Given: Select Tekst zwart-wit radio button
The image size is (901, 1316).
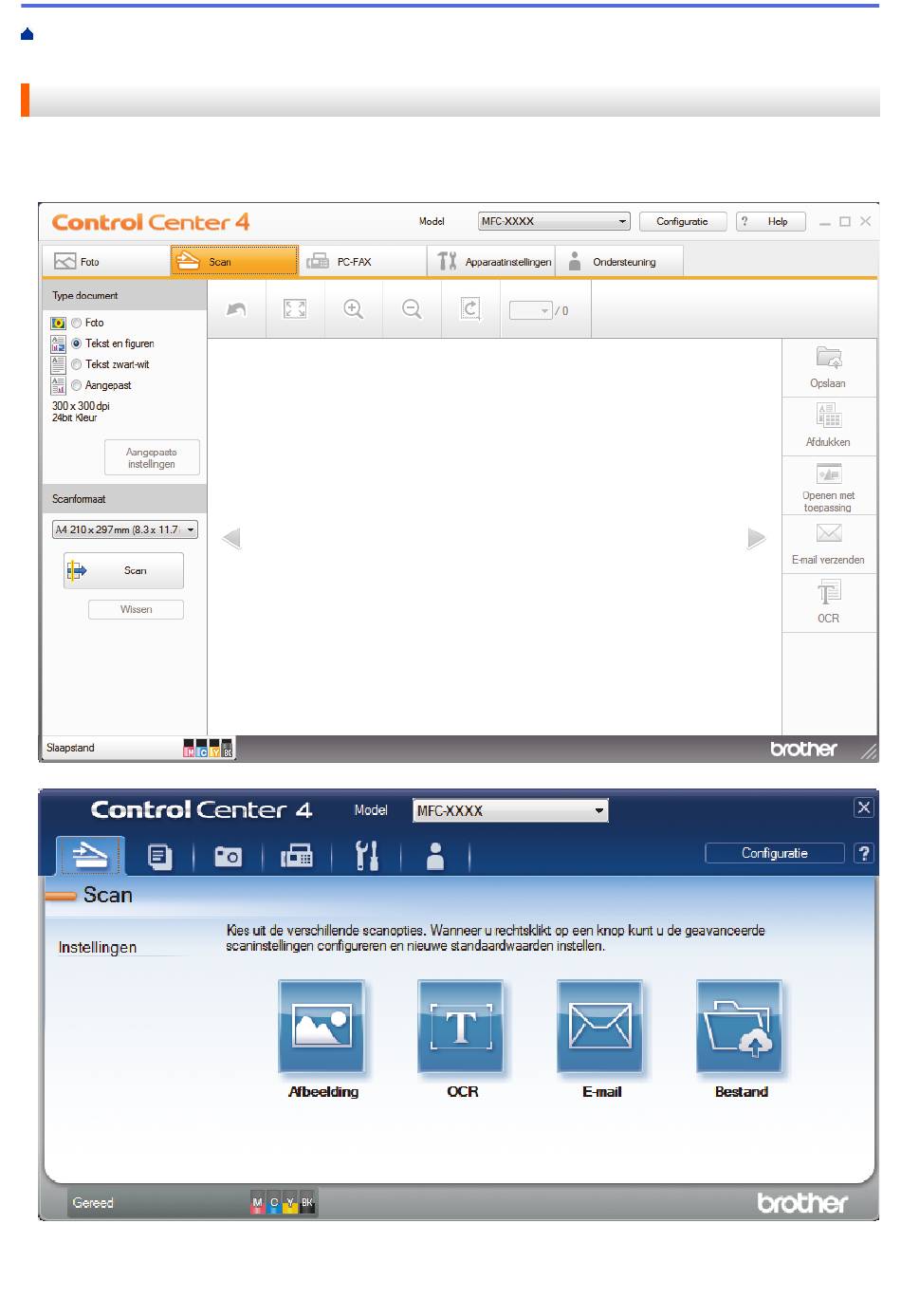Looking at the screenshot, I should [x=77, y=364].
